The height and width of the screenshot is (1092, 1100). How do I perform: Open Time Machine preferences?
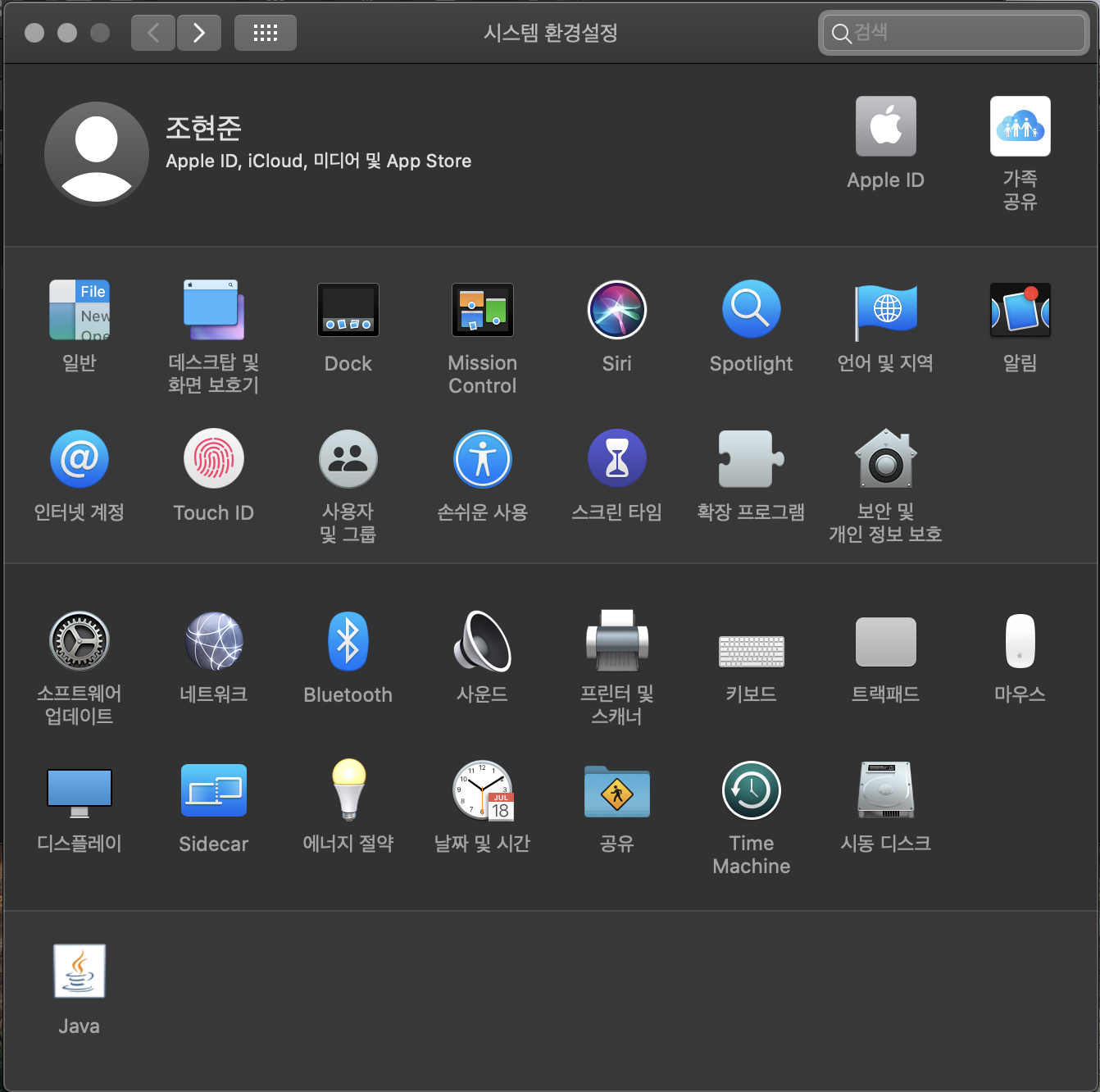[752, 790]
